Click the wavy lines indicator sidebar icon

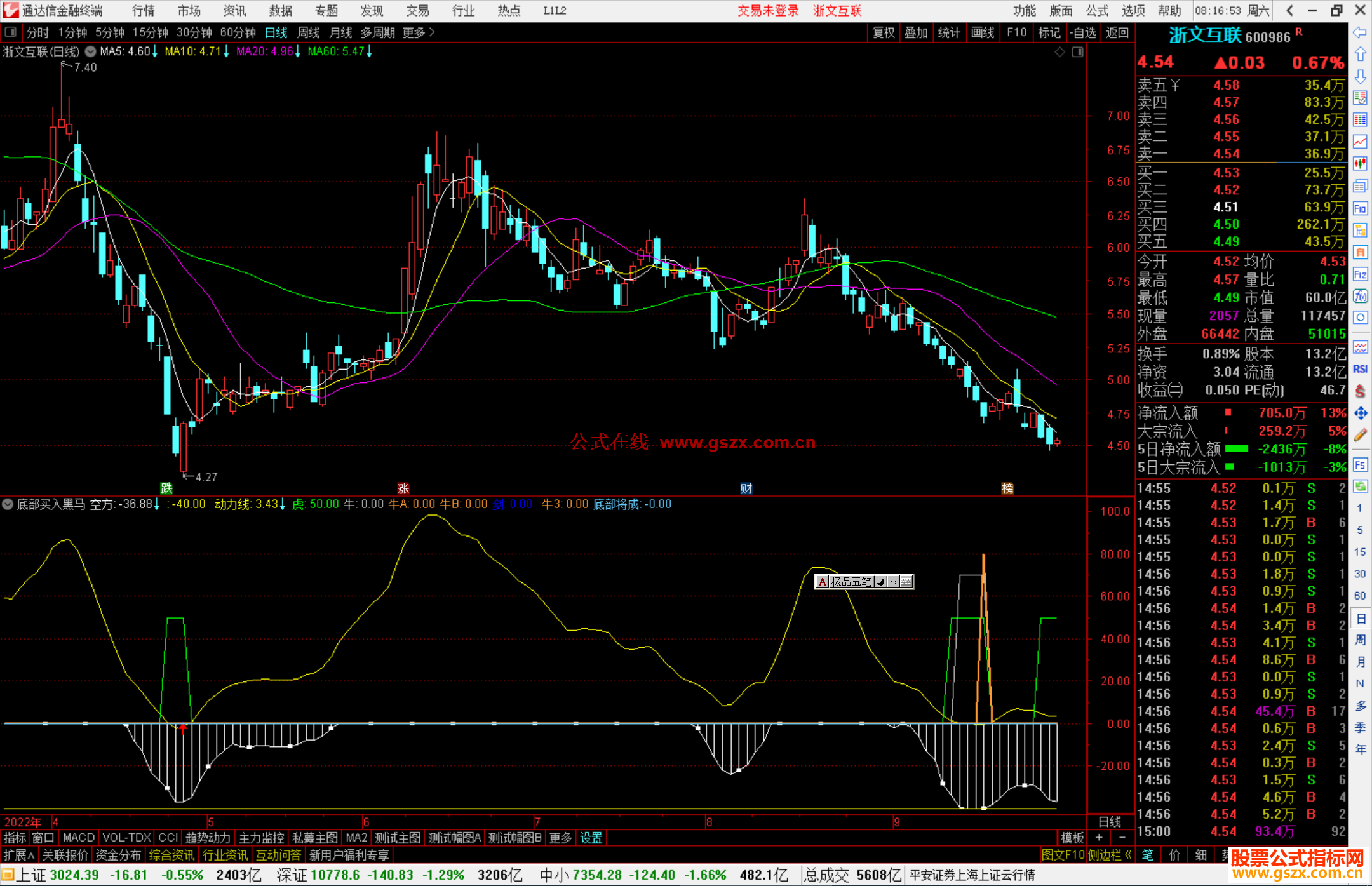click(1360, 347)
